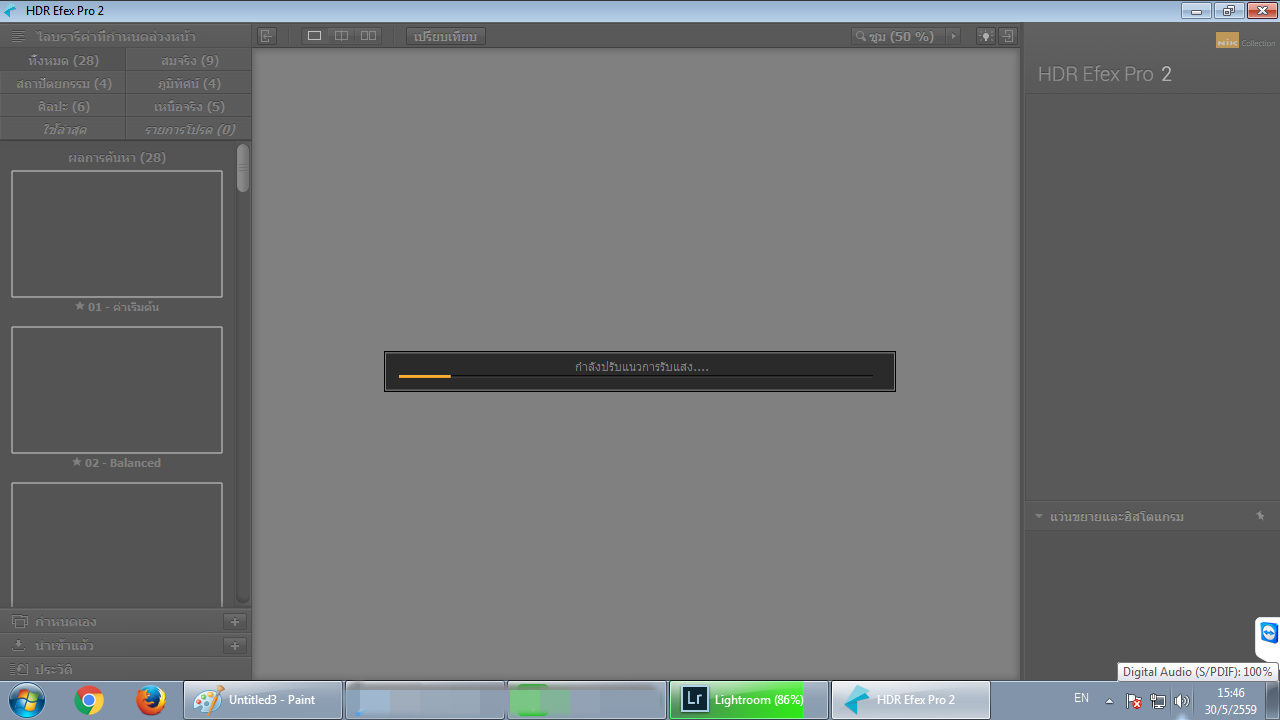Click the alignment progress bar
1280x720 pixels.
pos(636,376)
